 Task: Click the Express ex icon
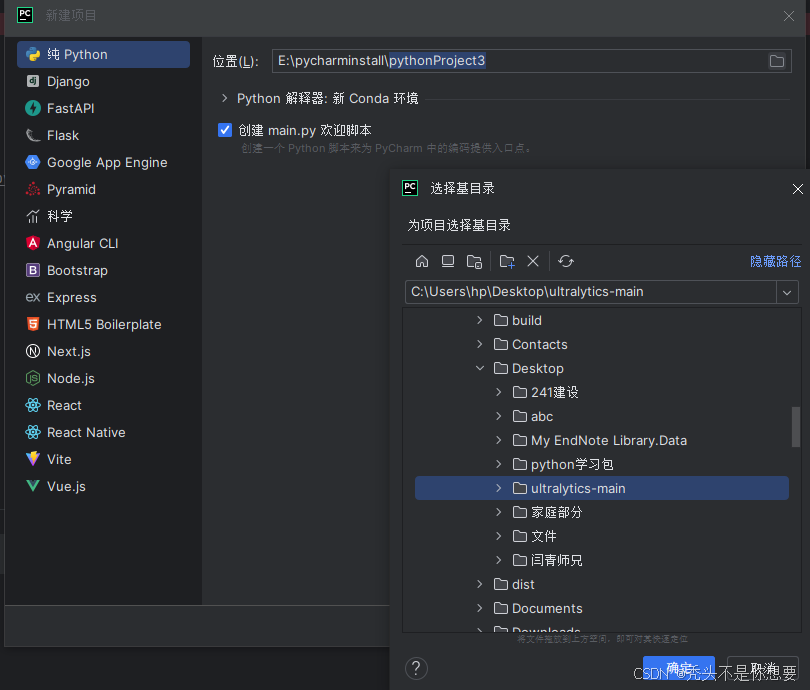[33, 297]
